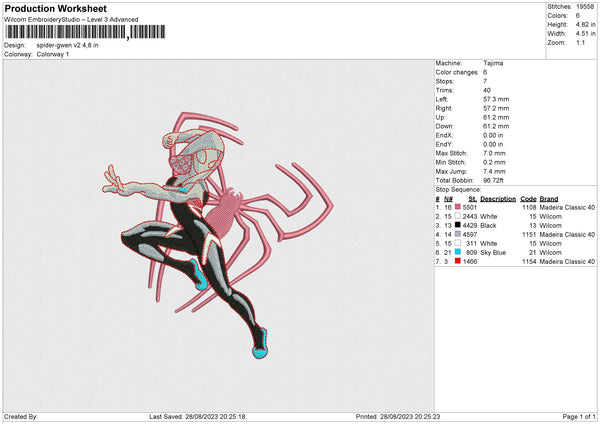
Task: Click the Max Stitch value 7.0 mm
Action: pos(494,153)
